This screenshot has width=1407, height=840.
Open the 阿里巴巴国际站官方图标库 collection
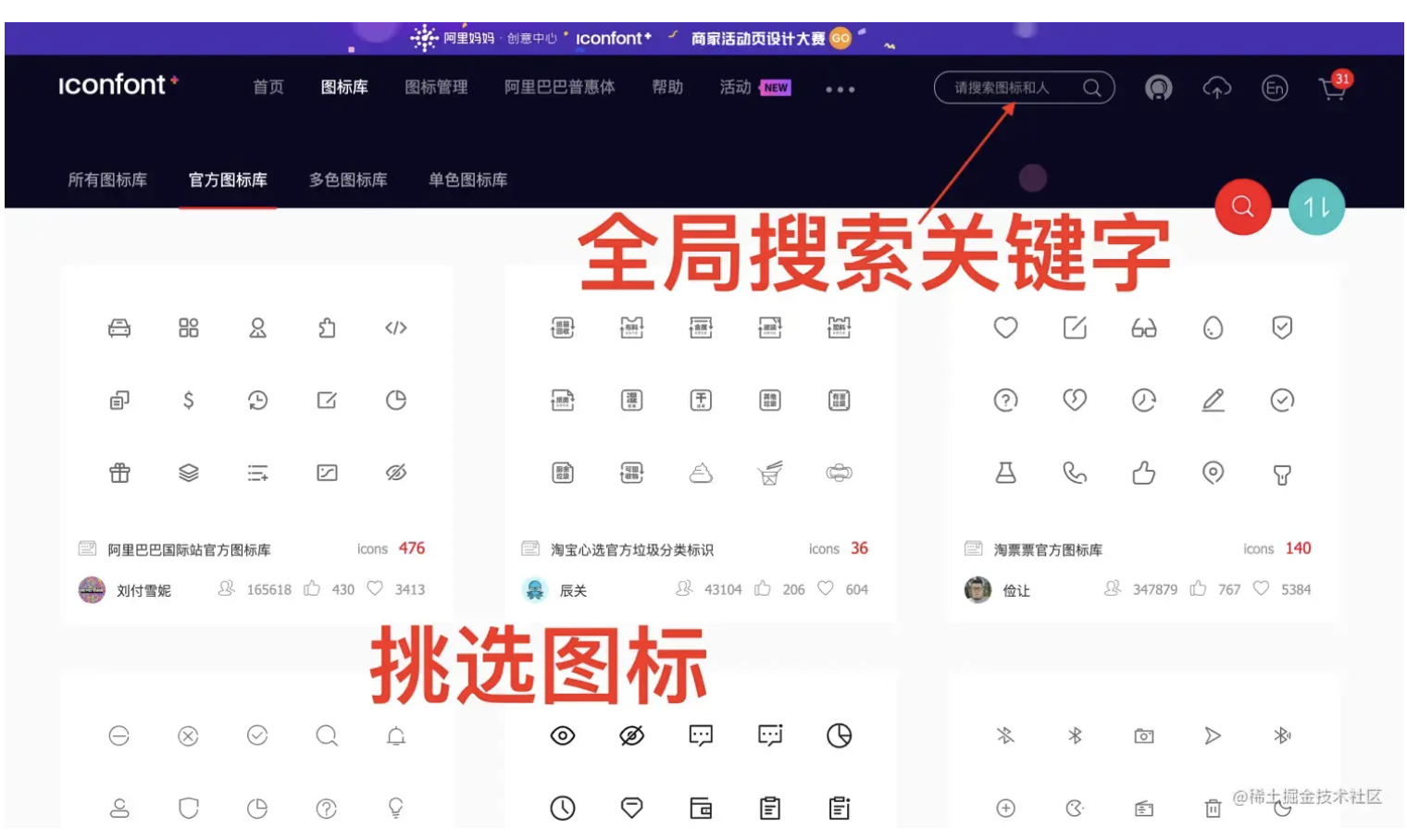coord(189,550)
